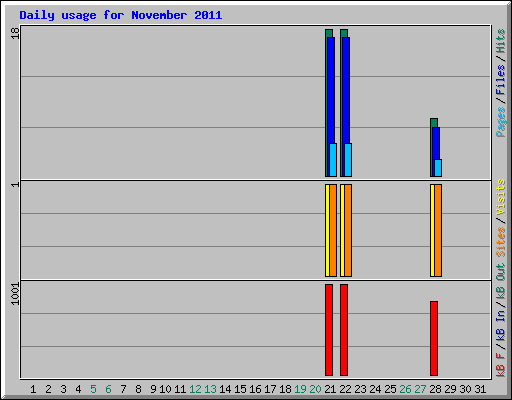Click the yellow Visits bar for day 21

(327, 231)
